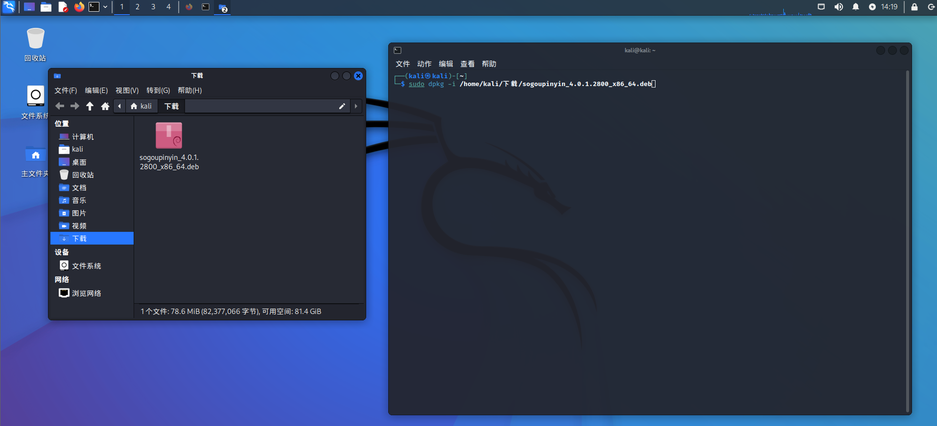The height and width of the screenshot is (426, 937).
Task: Click the volume speaker tray icon
Action: [x=838, y=7]
